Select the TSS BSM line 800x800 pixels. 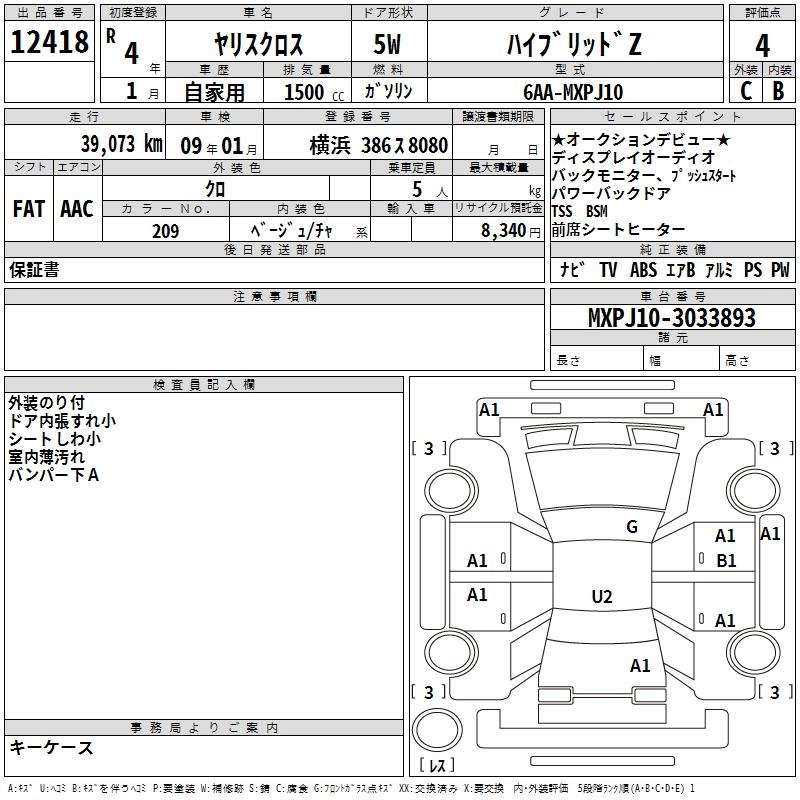point(580,211)
